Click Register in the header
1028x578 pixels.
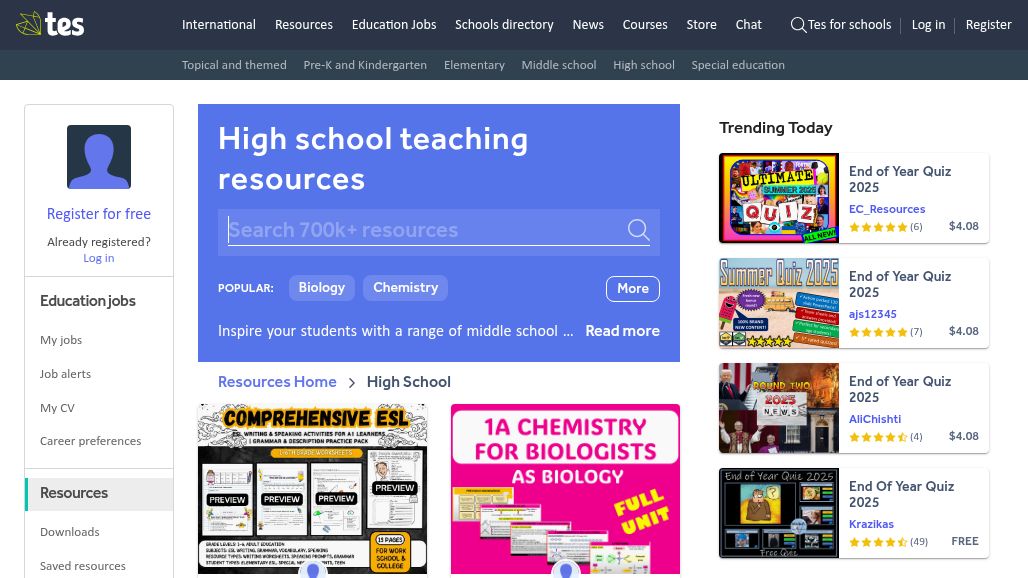(x=989, y=25)
